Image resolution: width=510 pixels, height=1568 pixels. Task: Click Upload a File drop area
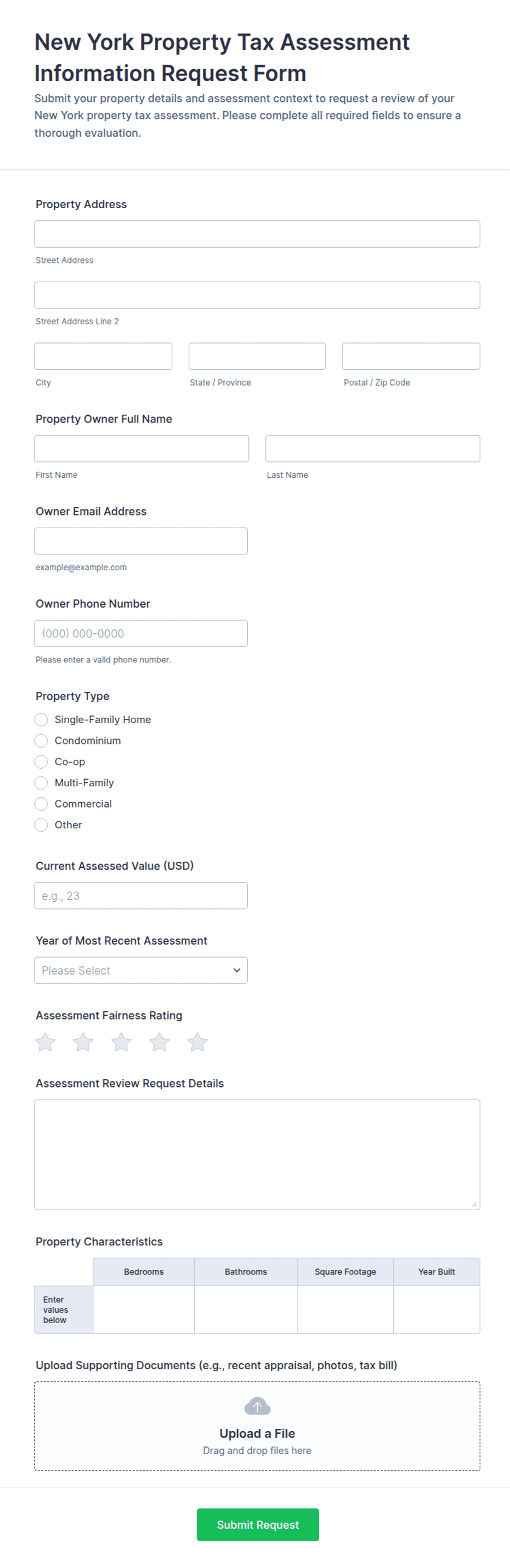pyautogui.click(x=257, y=1426)
